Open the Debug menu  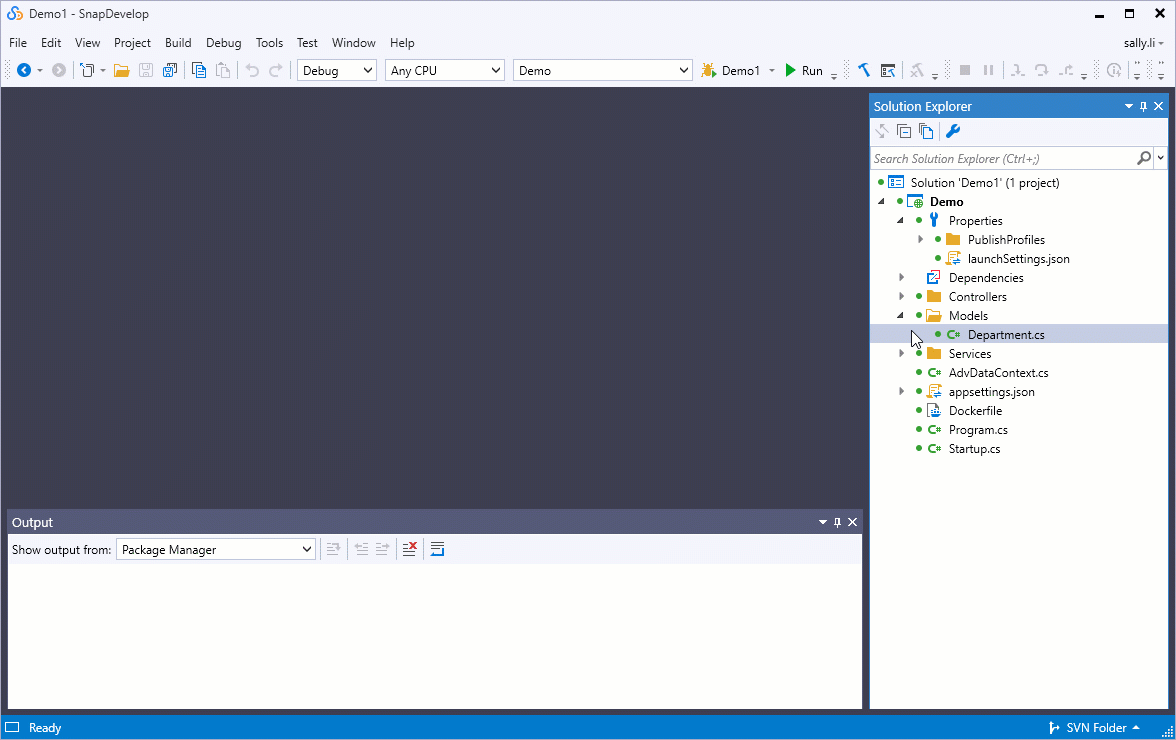(224, 43)
